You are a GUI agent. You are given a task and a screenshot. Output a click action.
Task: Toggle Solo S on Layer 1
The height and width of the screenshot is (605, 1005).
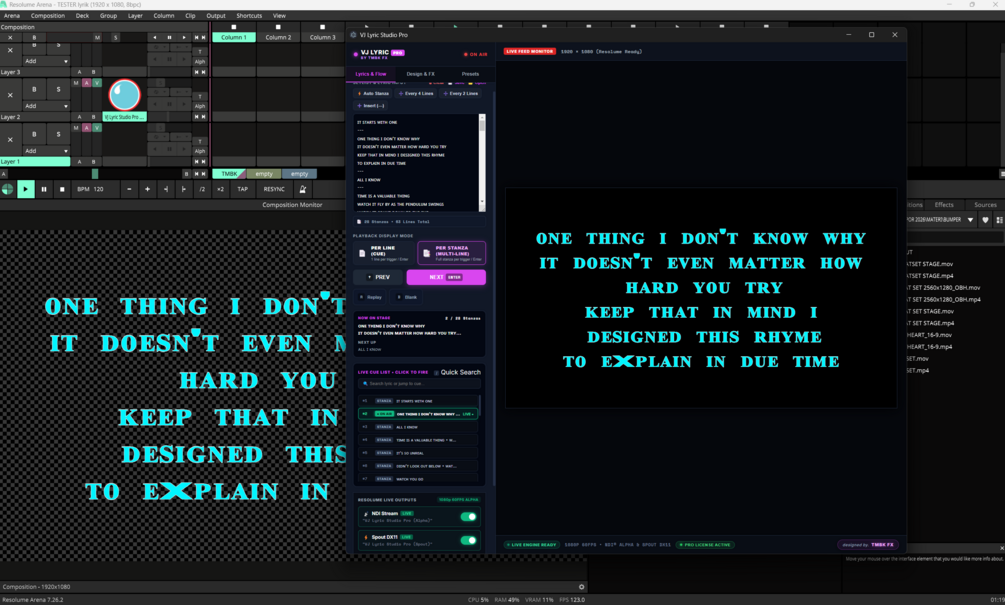pyautogui.click(x=58, y=134)
